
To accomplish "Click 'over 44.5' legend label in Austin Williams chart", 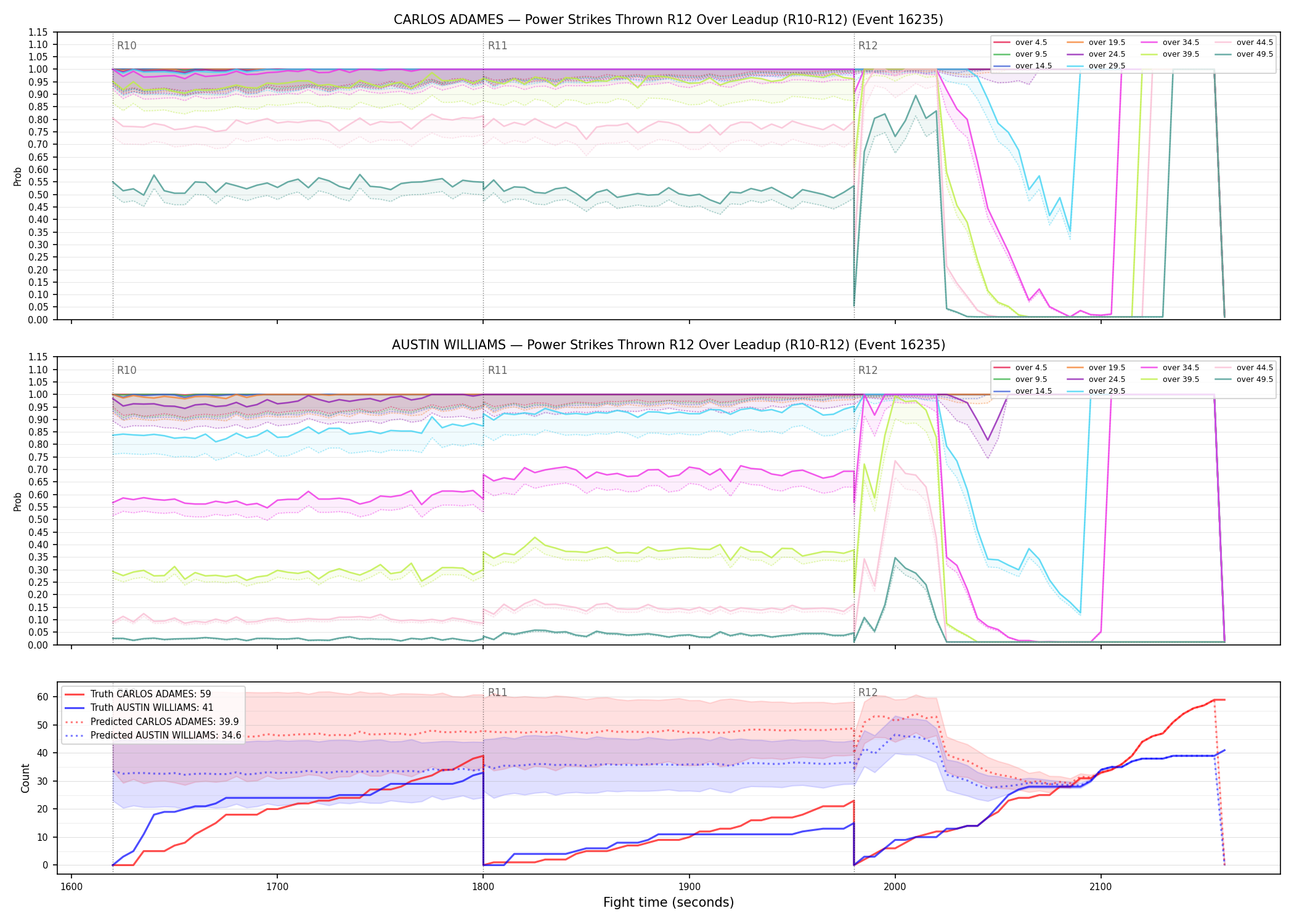I will coord(1255,368).
